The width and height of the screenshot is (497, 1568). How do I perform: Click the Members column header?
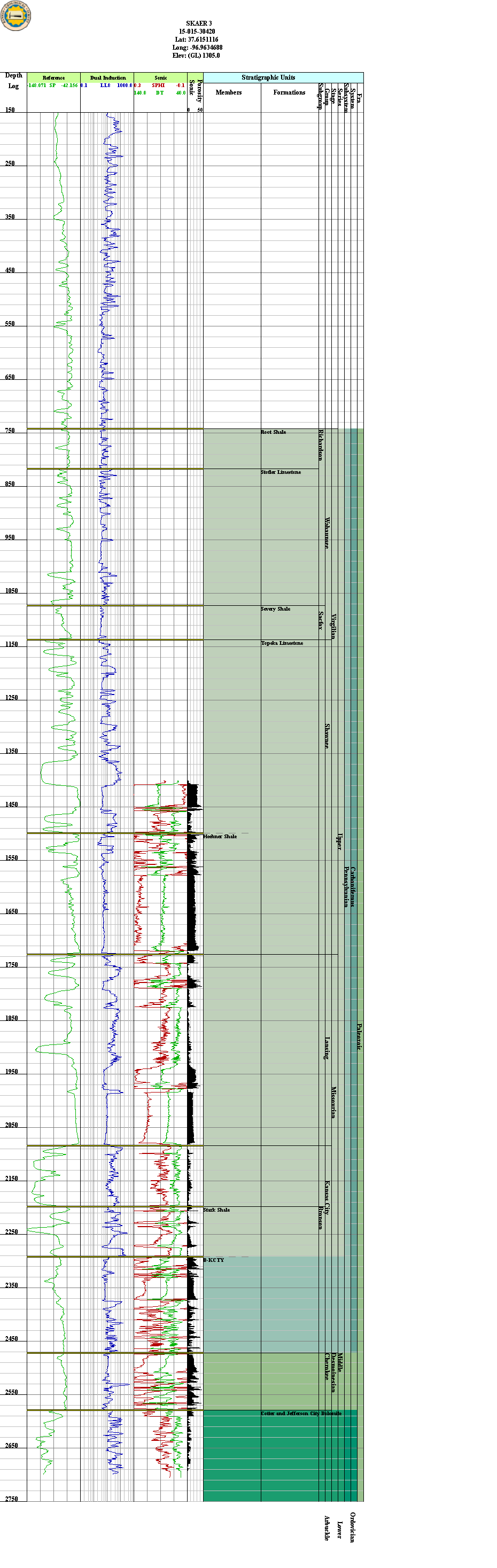tap(228, 92)
